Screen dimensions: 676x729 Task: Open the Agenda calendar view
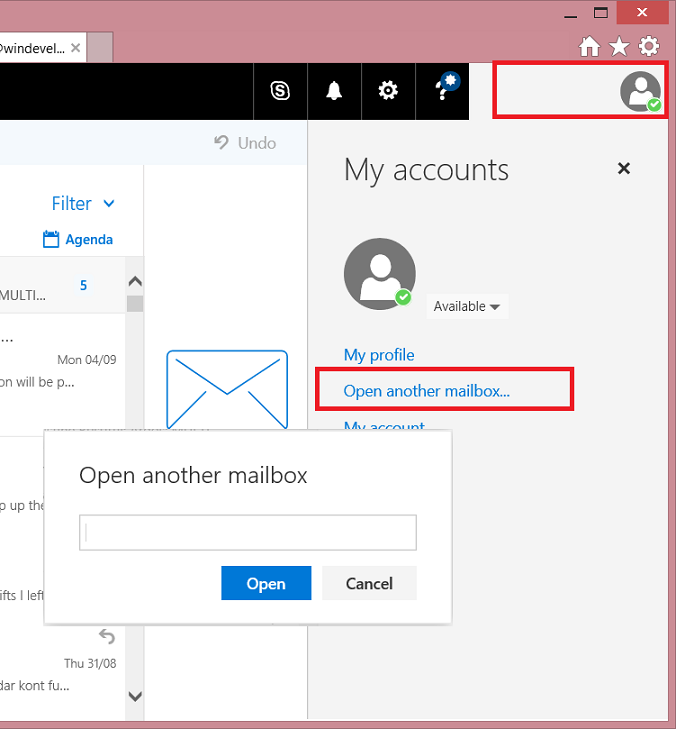tap(78, 239)
